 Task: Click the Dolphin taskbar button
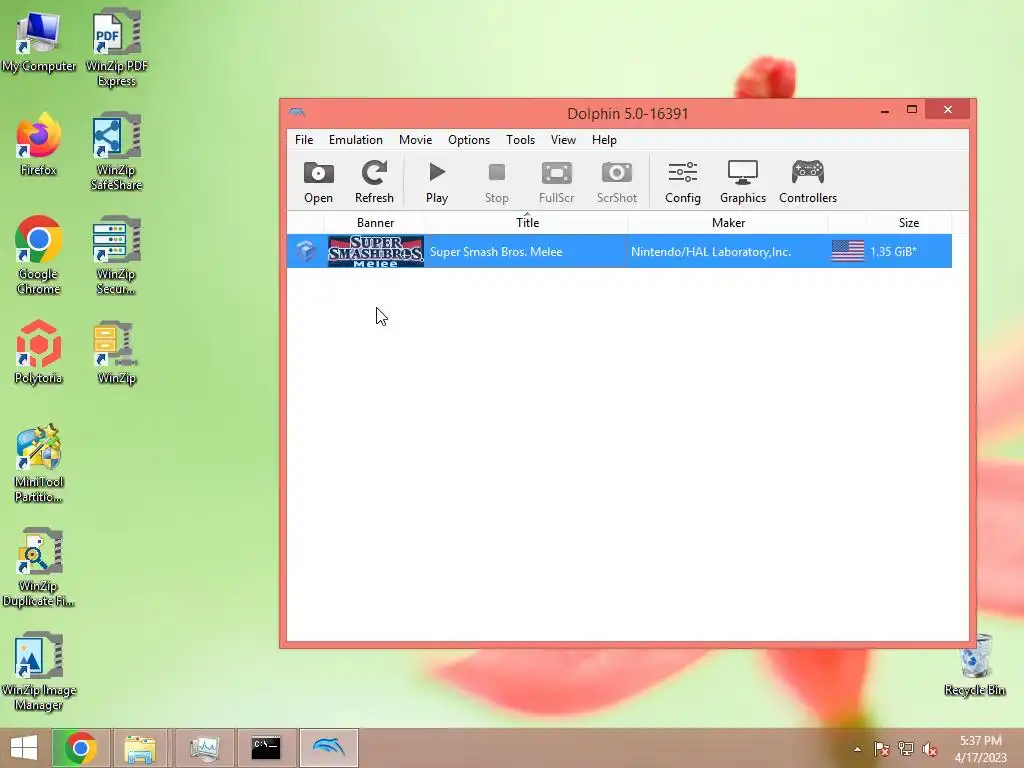click(x=328, y=748)
